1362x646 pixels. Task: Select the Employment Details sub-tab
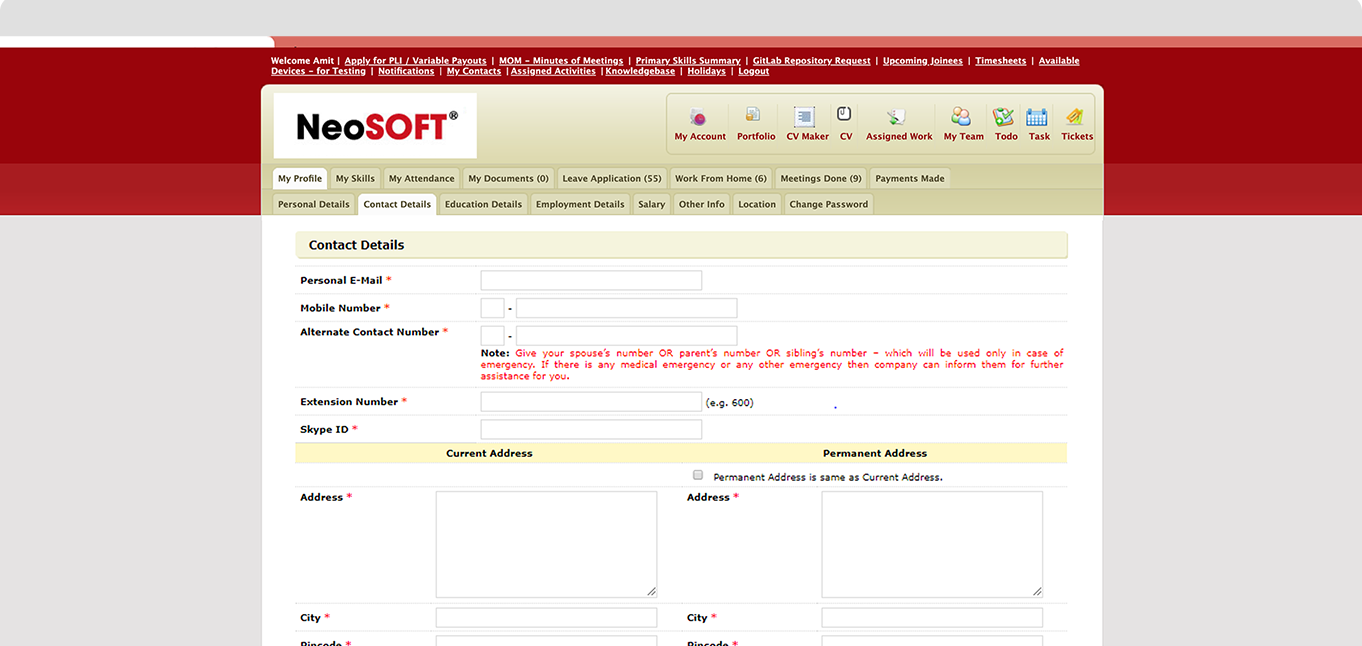pyautogui.click(x=580, y=204)
